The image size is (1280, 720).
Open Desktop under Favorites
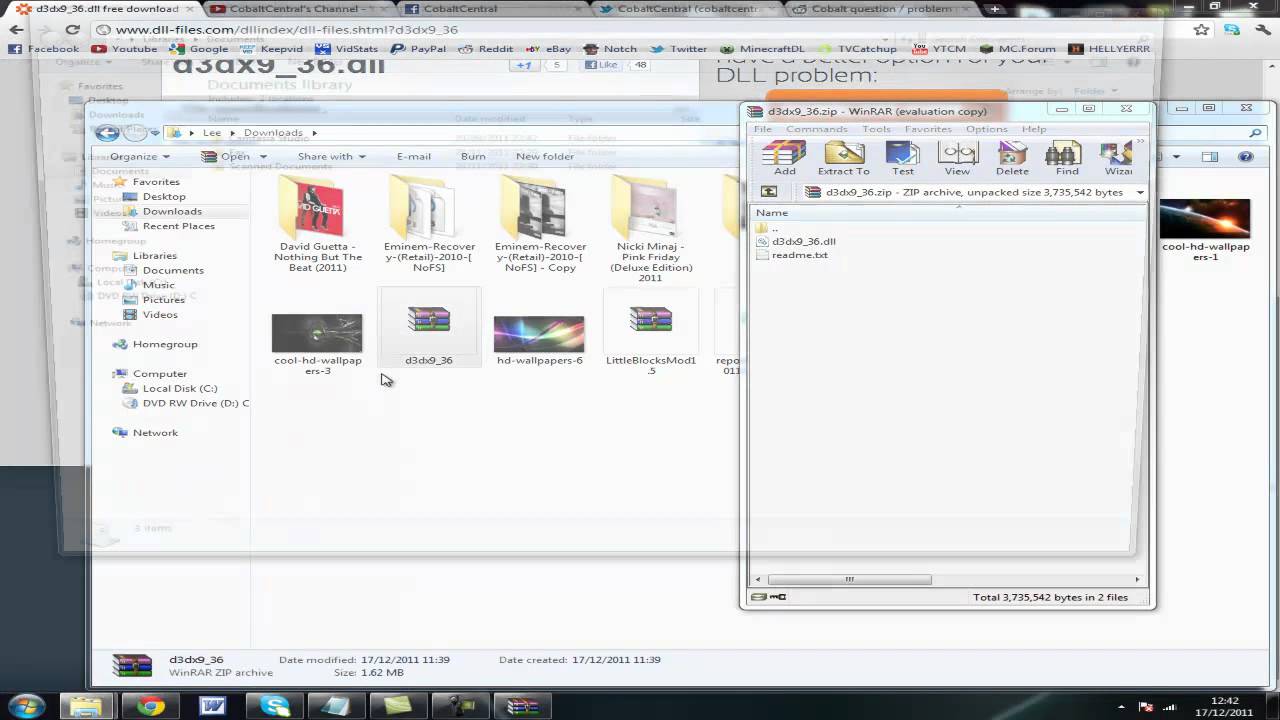(164, 196)
